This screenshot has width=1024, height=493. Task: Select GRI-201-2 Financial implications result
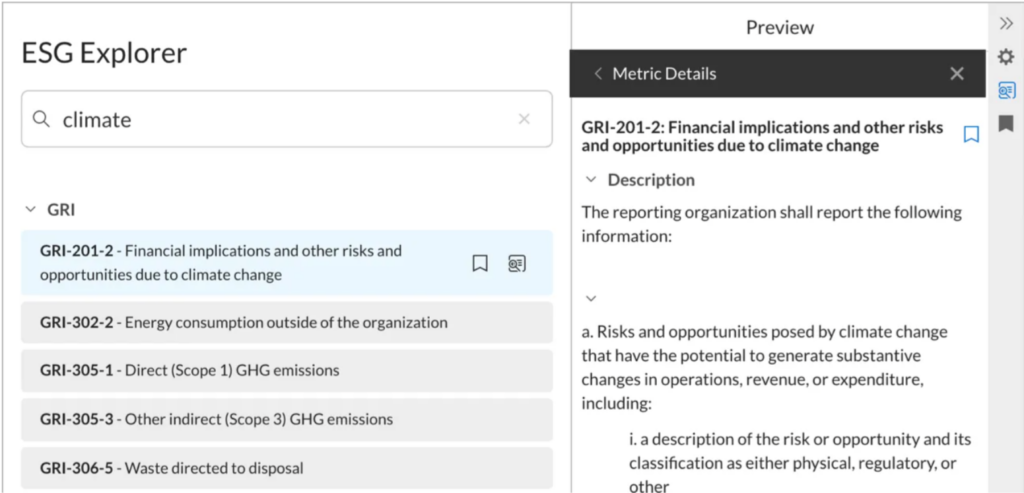(287, 262)
